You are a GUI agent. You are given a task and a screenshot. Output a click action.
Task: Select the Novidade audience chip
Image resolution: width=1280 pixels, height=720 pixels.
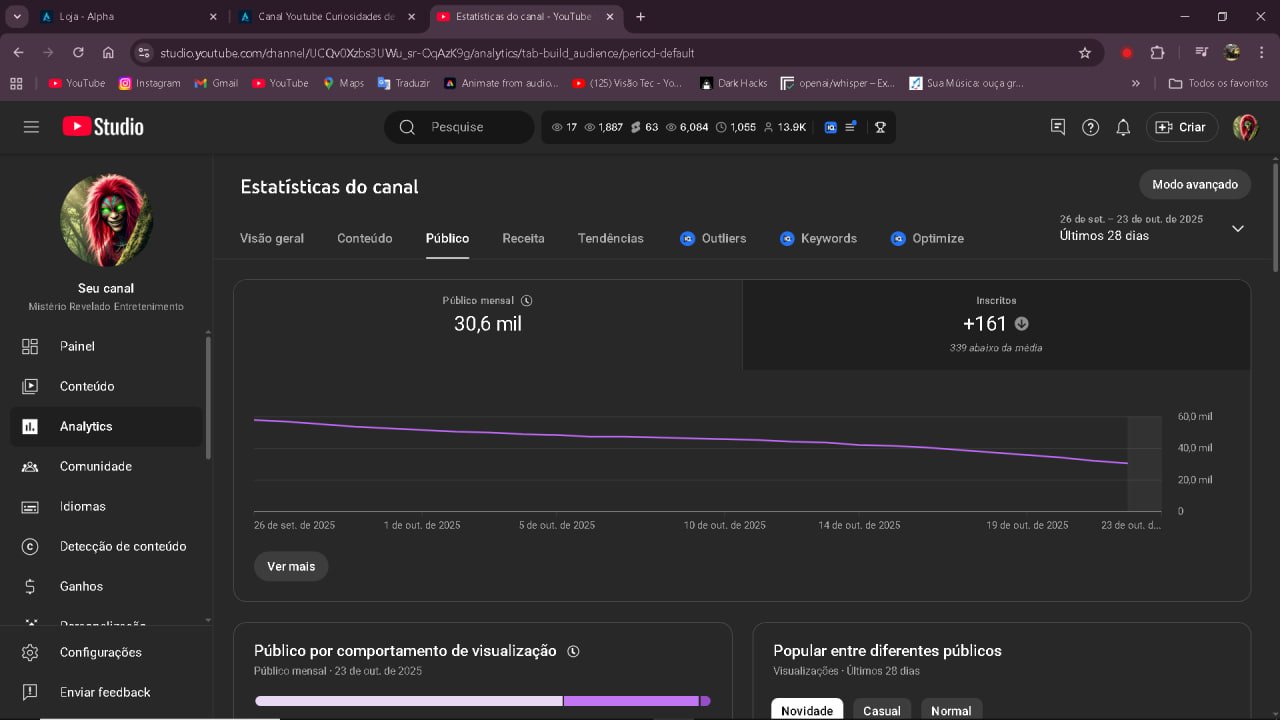tap(807, 710)
